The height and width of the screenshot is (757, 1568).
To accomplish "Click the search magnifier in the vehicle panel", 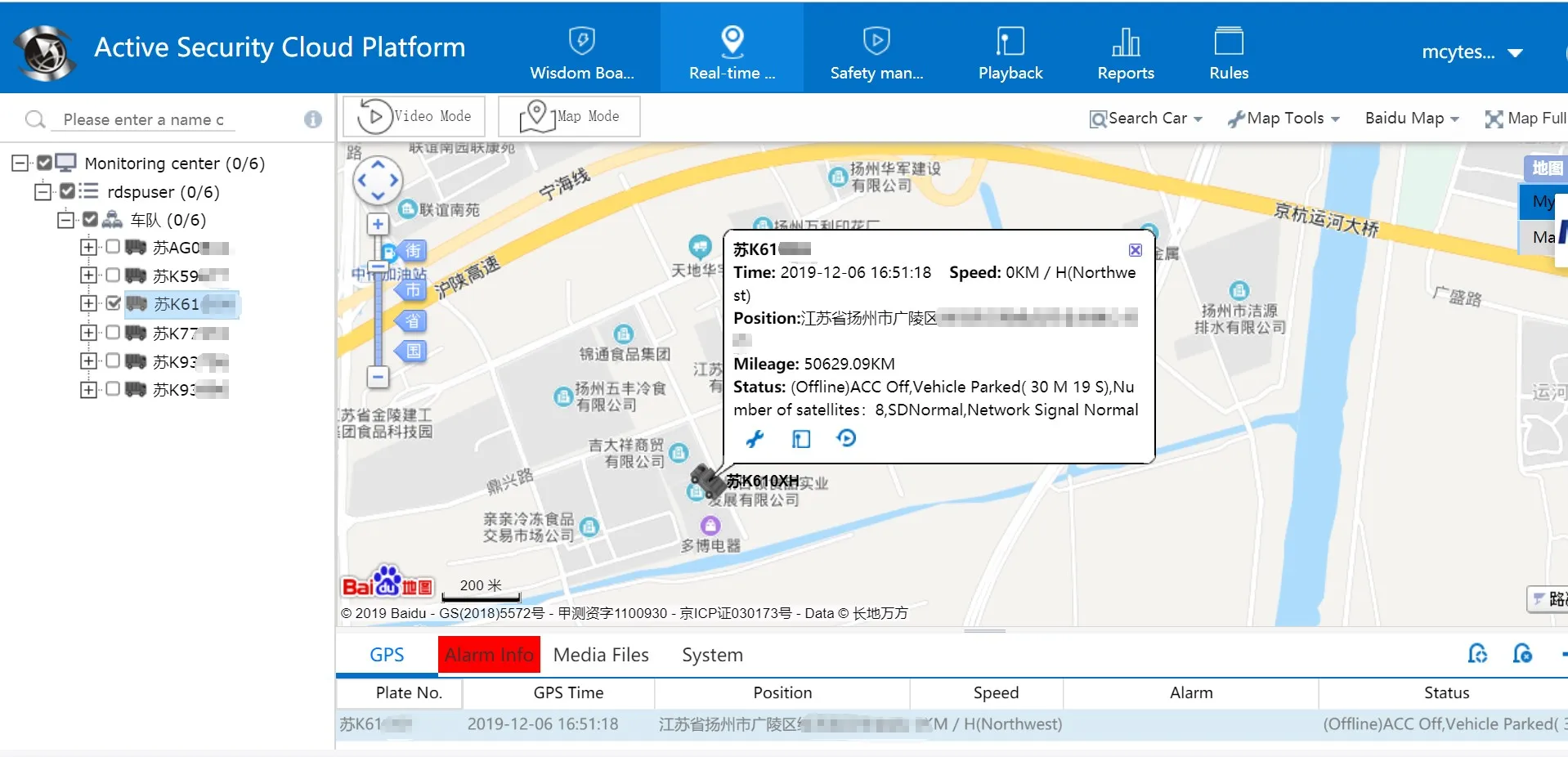I will point(35,119).
